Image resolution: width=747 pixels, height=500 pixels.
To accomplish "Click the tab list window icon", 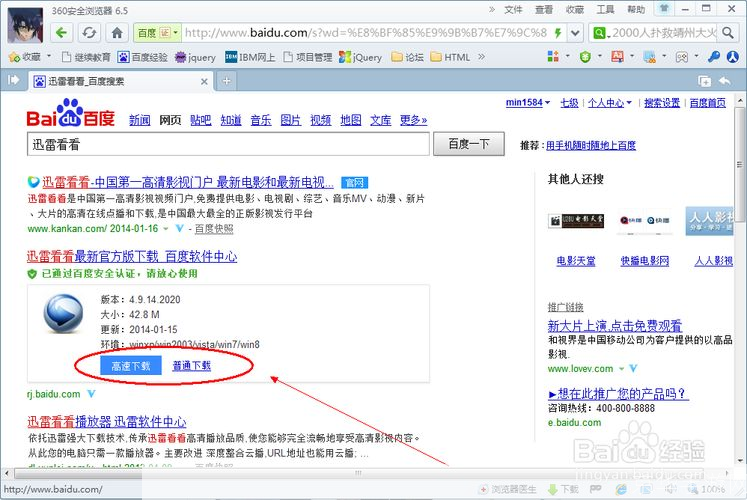I will 704,81.
